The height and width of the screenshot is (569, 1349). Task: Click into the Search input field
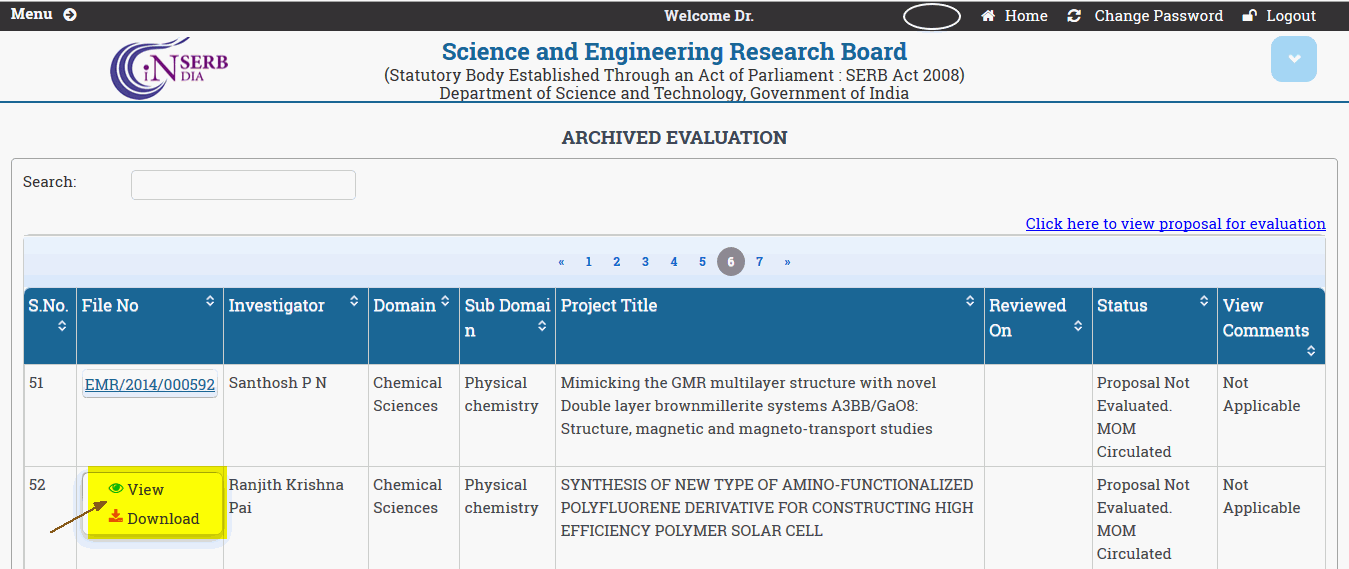coord(243,185)
